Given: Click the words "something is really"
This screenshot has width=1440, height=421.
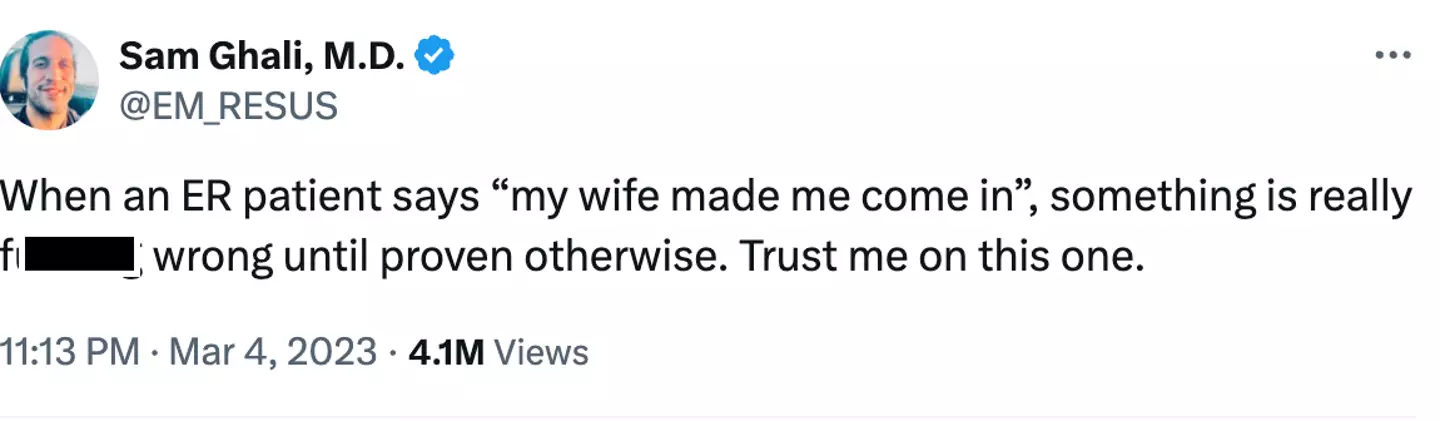Looking at the screenshot, I should (x=1230, y=198).
